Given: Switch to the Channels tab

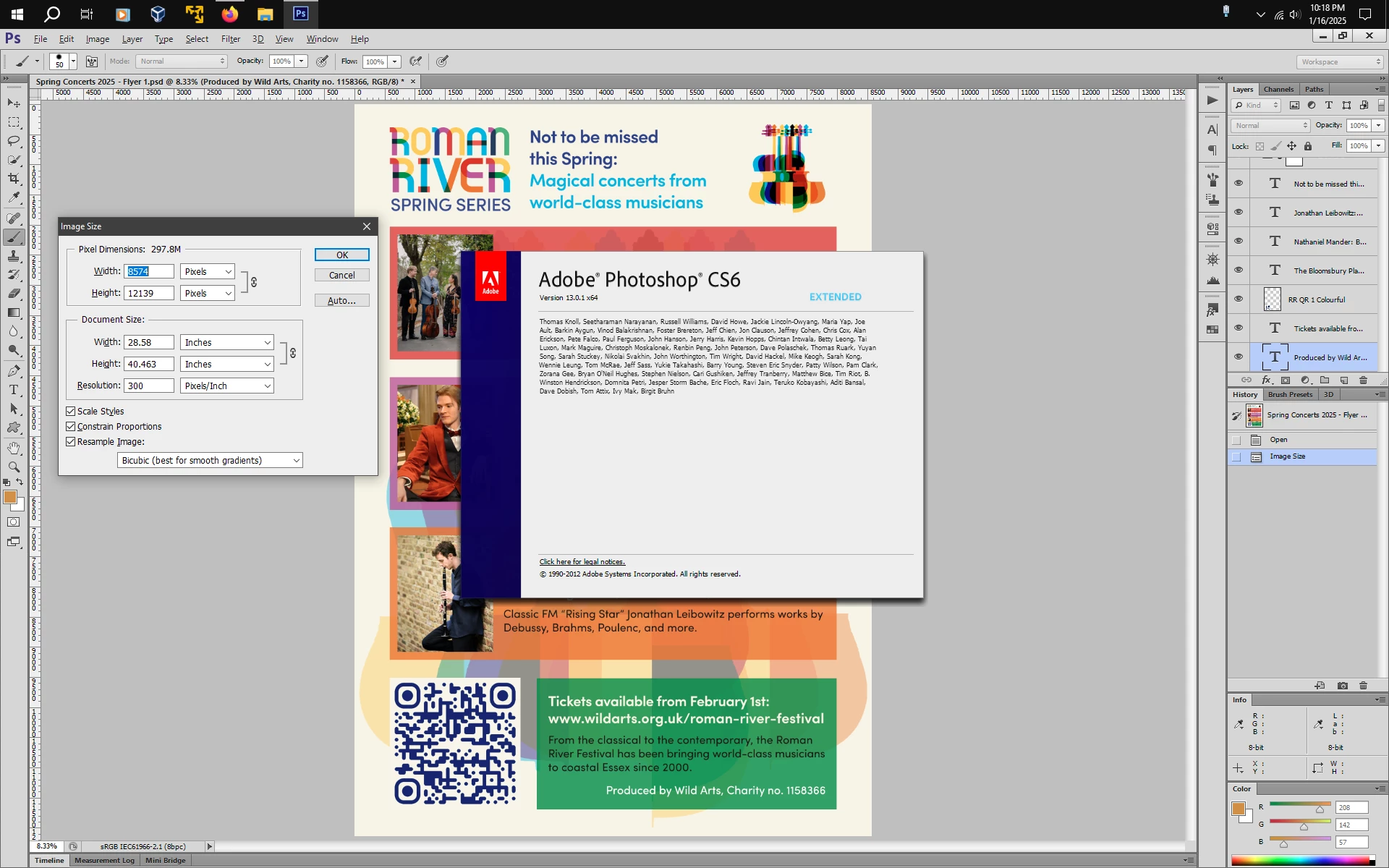Looking at the screenshot, I should pos(1278,89).
